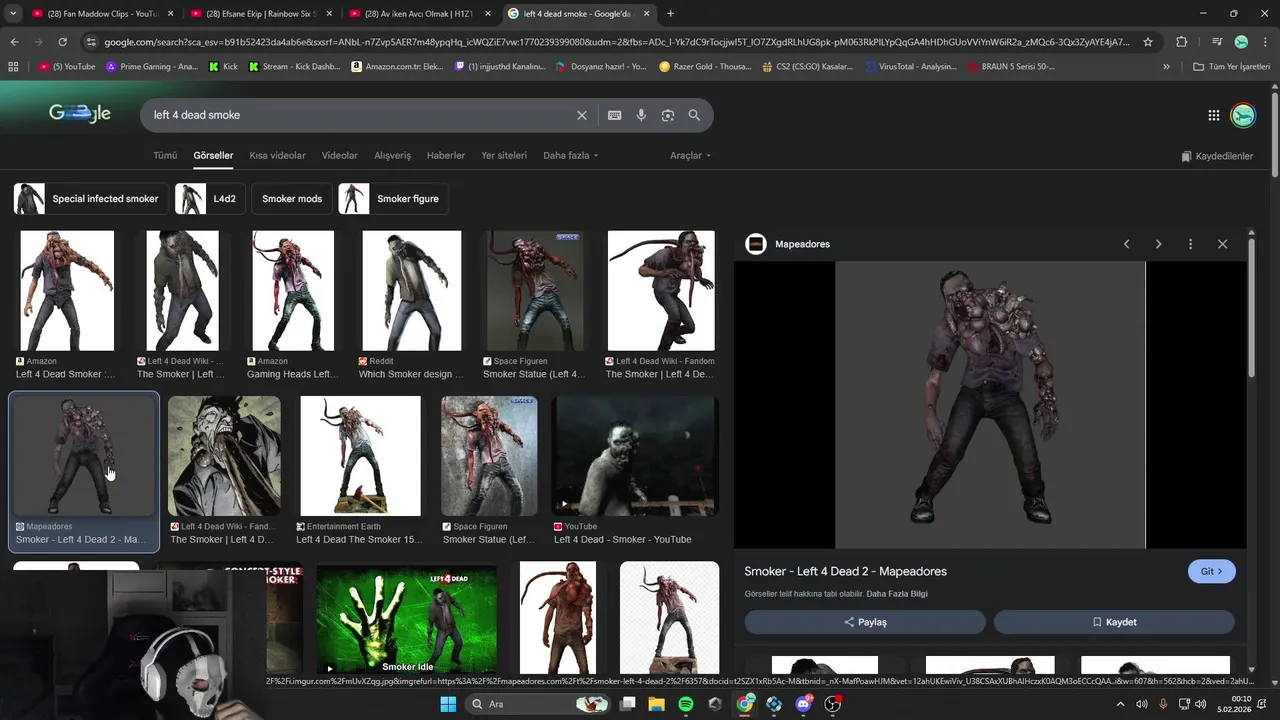Screen dimensions: 1280x720
Task: Click the Paylaş share button
Action: pos(865,622)
